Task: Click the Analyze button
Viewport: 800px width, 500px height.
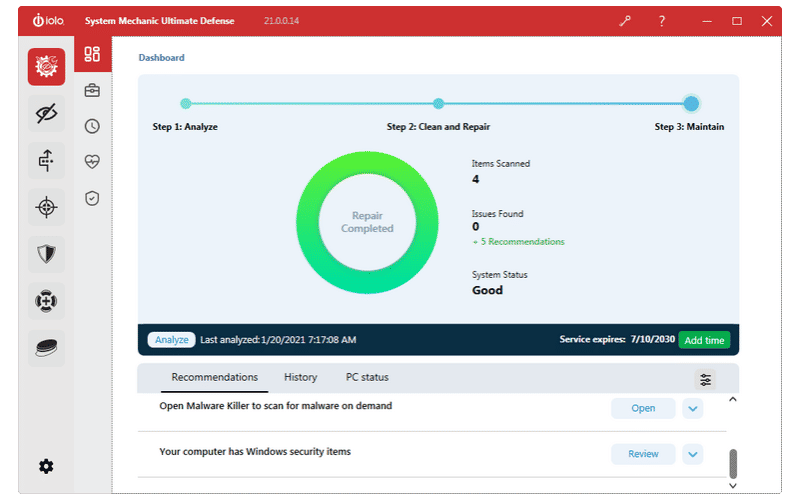Action: pyautogui.click(x=171, y=340)
